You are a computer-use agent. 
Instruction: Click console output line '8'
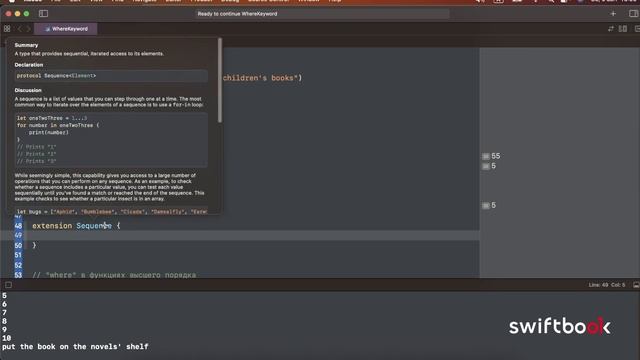tap(4, 321)
